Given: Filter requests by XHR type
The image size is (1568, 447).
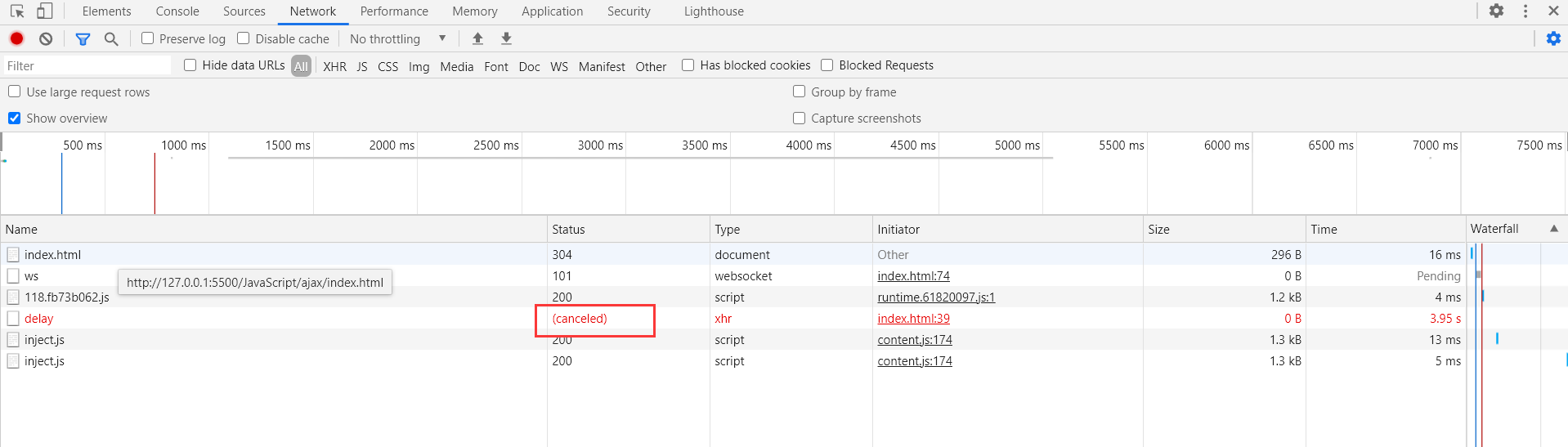Looking at the screenshot, I should (x=334, y=66).
